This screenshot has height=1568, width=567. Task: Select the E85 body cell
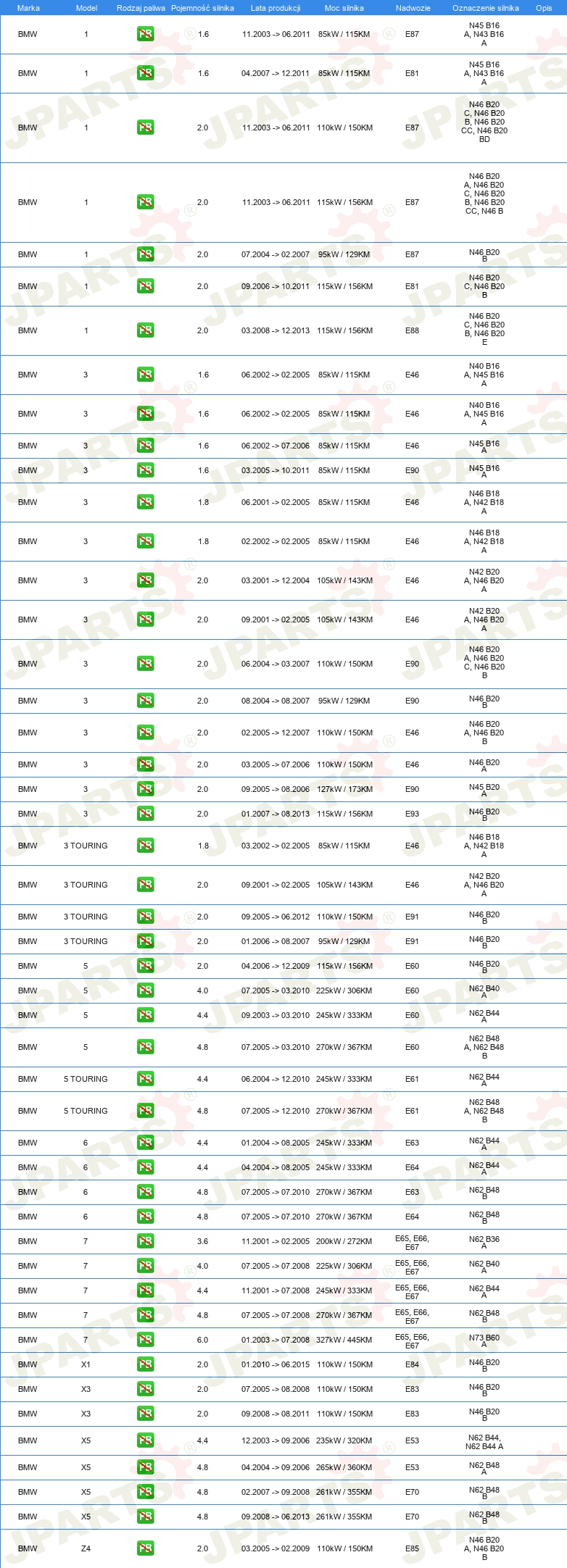[412, 1548]
